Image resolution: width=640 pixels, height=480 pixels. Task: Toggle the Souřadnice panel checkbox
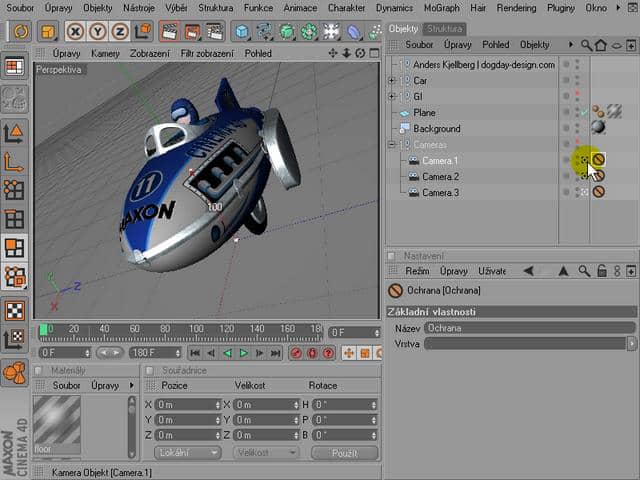(149, 371)
